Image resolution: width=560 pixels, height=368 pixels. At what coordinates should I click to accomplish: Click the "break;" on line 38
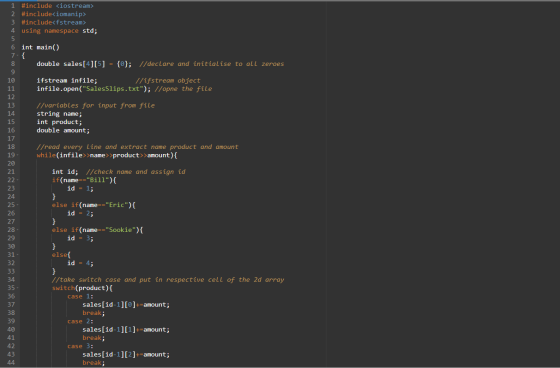pos(94,313)
